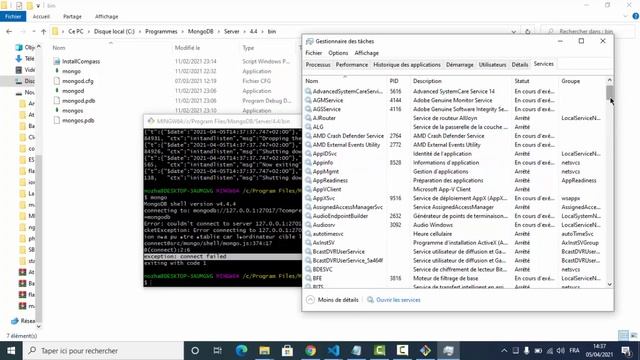
Task: Click the Explorer back arrow
Action: point(9,31)
